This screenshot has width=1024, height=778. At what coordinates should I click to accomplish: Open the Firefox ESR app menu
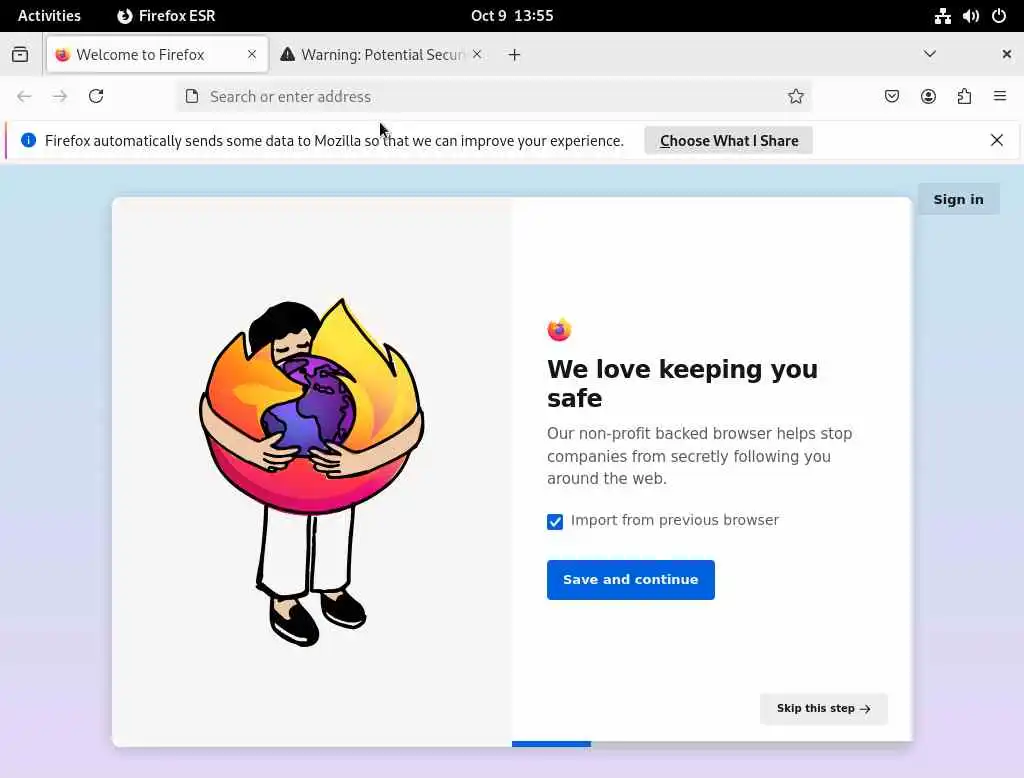pyautogui.click(x=167, y=16)
